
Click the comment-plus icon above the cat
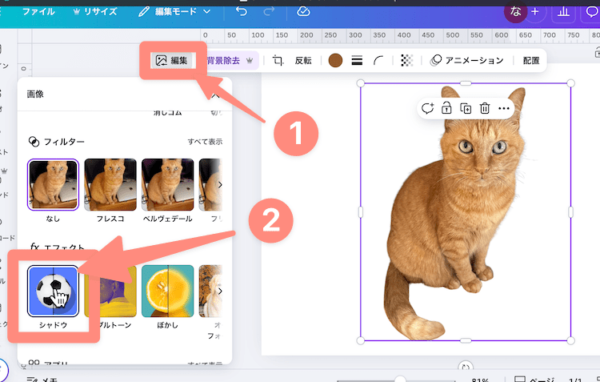tap(427, 108)
